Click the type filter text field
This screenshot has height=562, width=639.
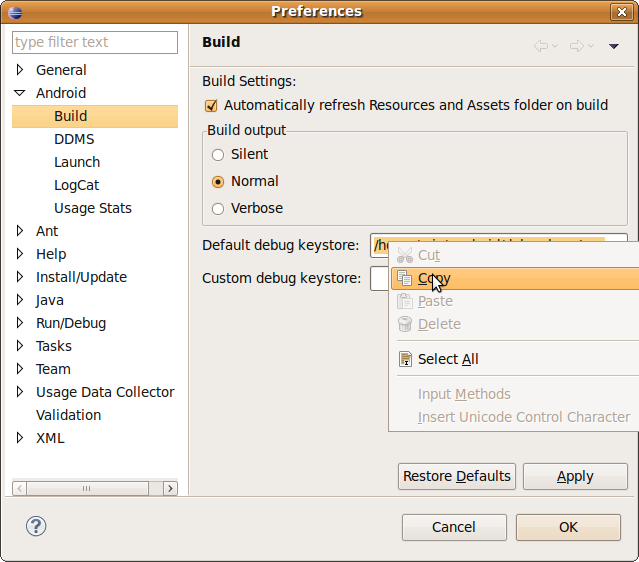tap(95, 42)
